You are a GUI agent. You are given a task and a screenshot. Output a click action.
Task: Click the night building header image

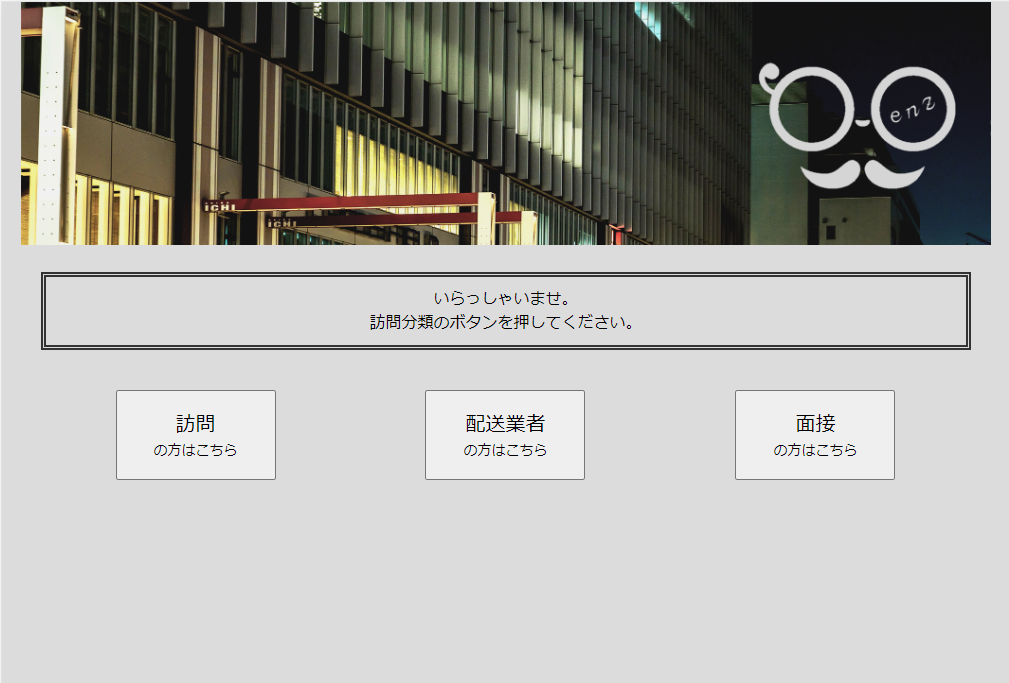click(506, 123)
